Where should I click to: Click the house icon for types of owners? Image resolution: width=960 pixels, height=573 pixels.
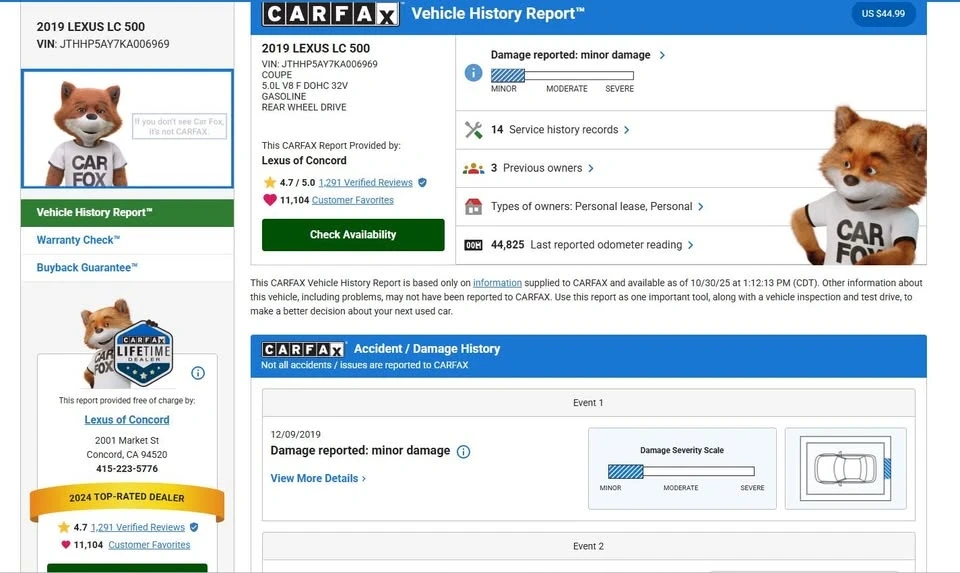(473, 206)
